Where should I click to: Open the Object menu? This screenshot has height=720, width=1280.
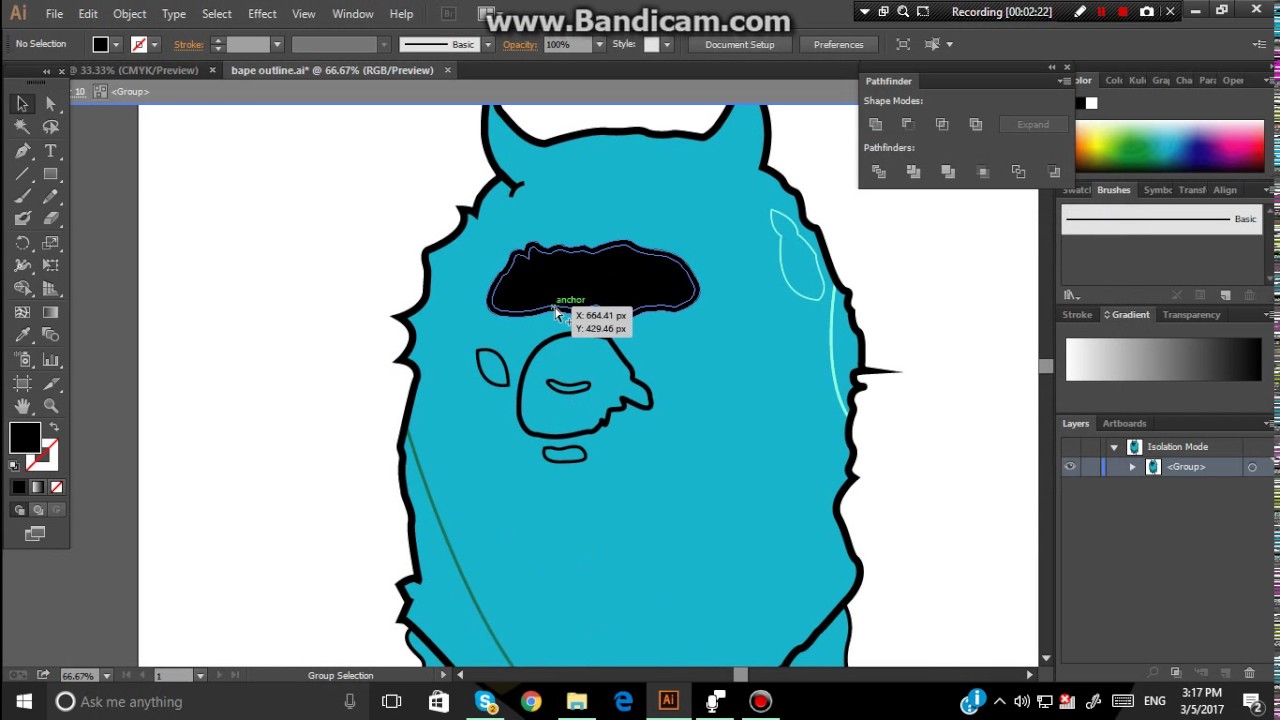[130, 14]
